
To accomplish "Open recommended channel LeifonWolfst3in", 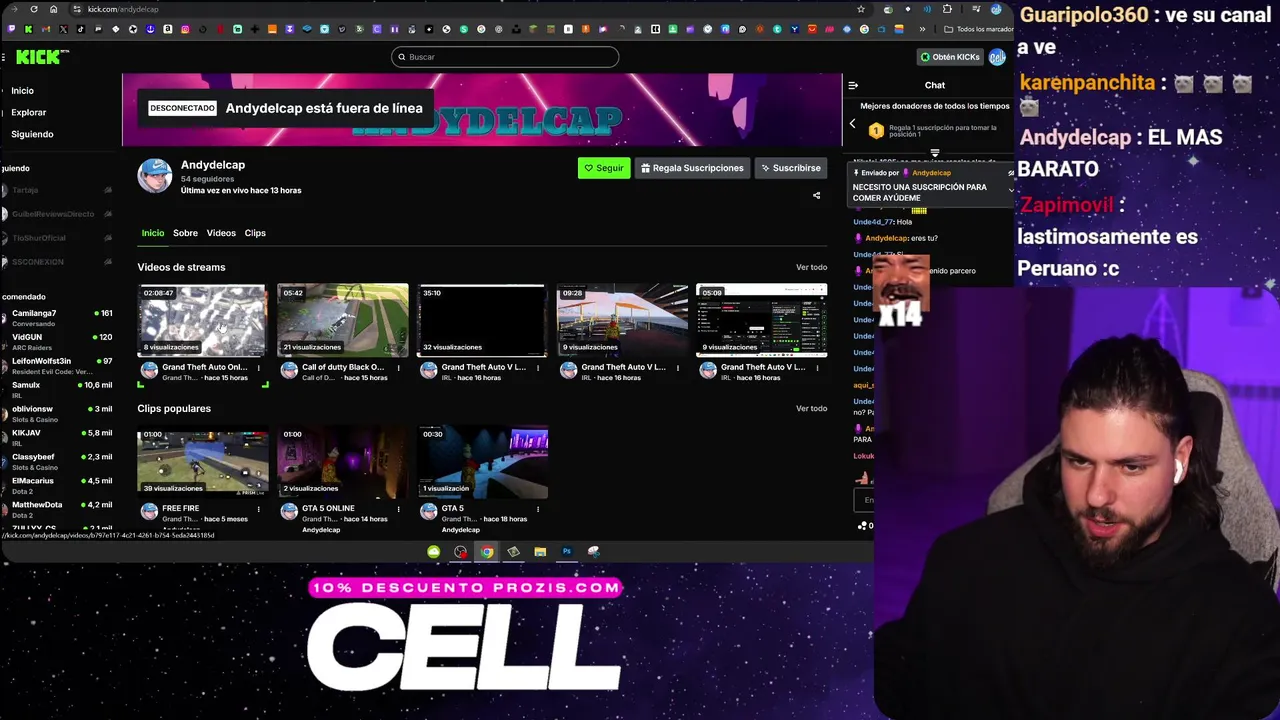I will (x=58, y=366).
